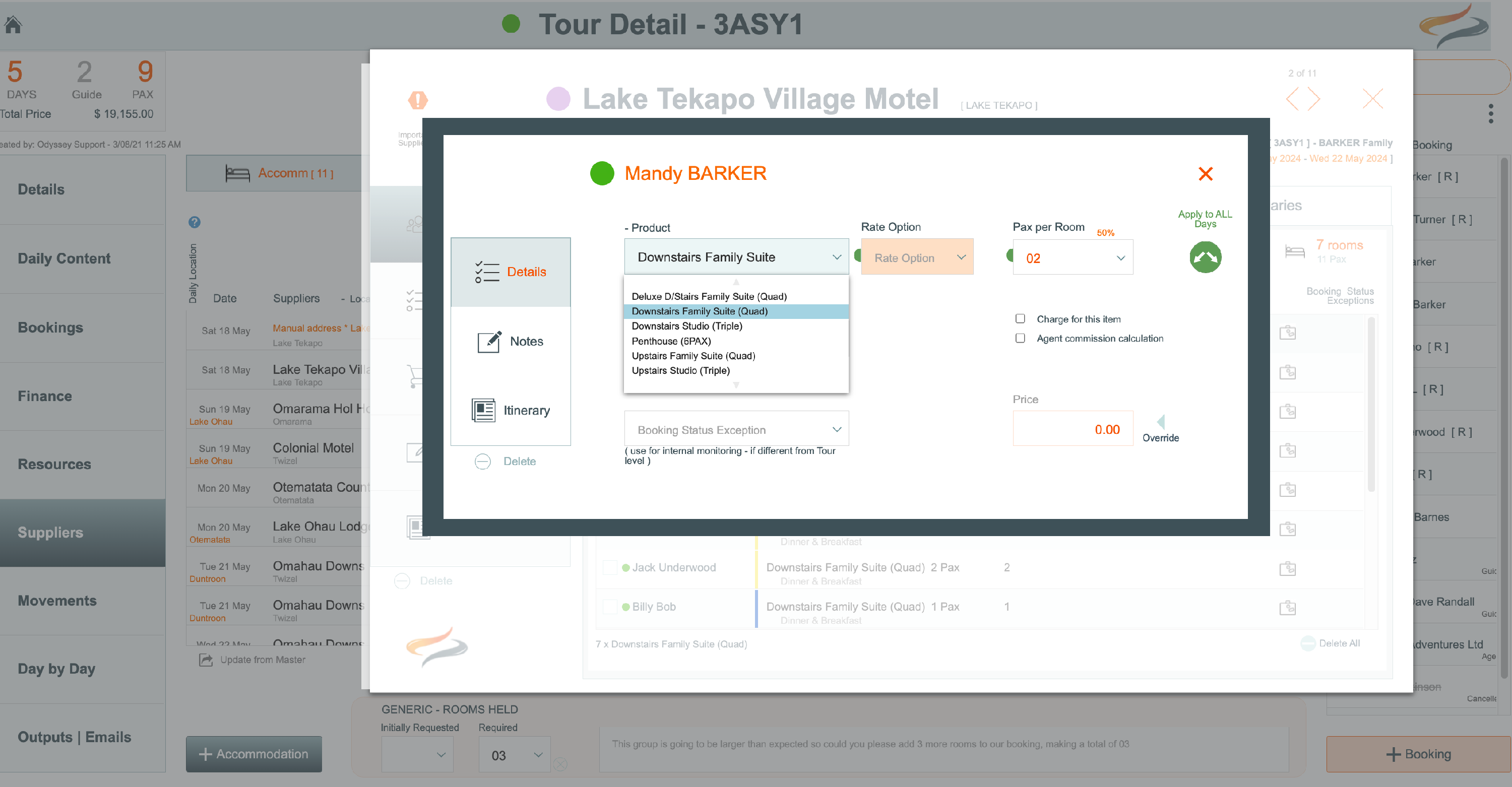Open Jack Underwood's booking status icon
The height and width of the screenshot is (787, 1512).
point(1287,568)
